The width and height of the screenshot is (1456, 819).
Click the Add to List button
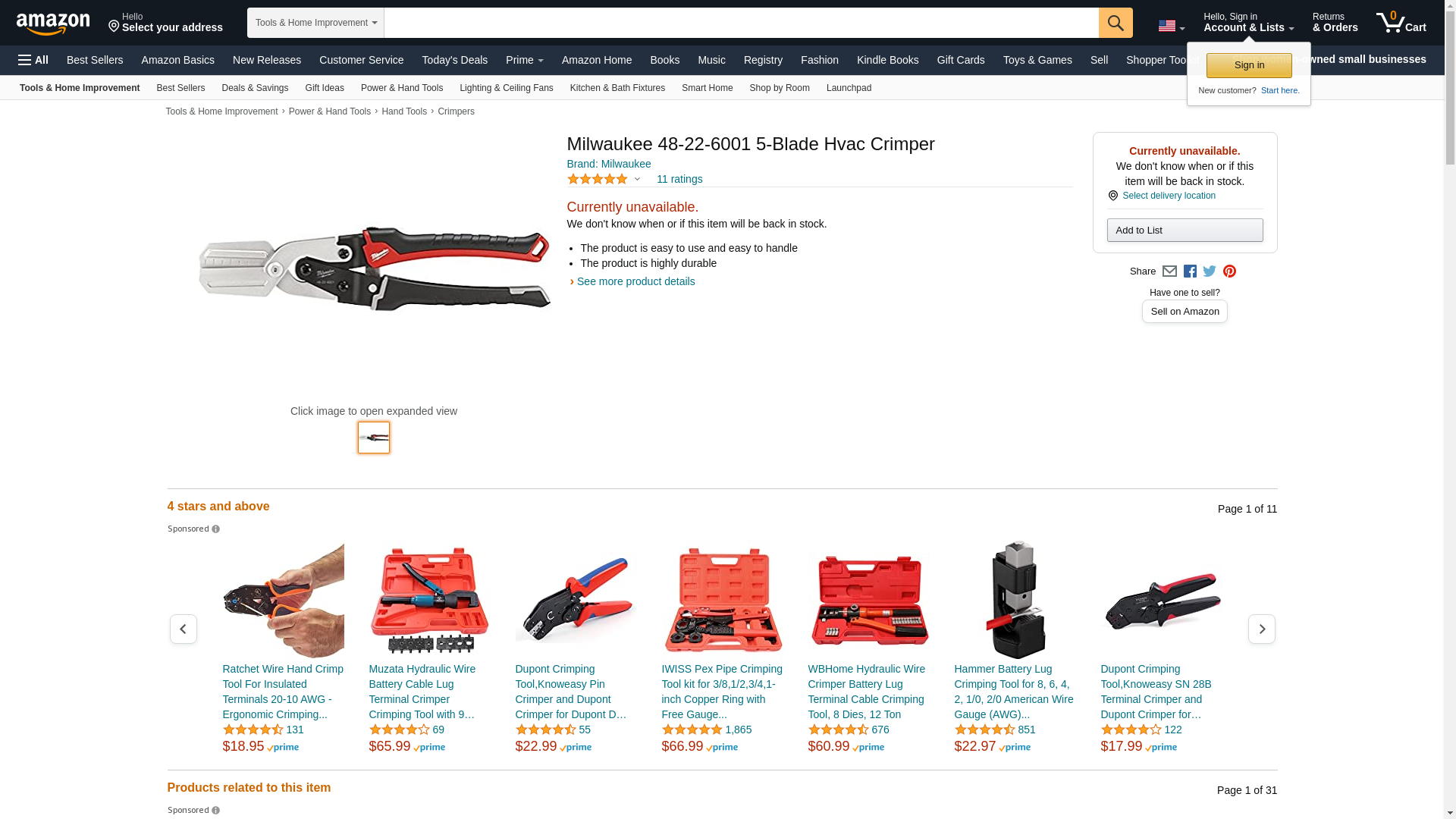tap(1185, 230)
